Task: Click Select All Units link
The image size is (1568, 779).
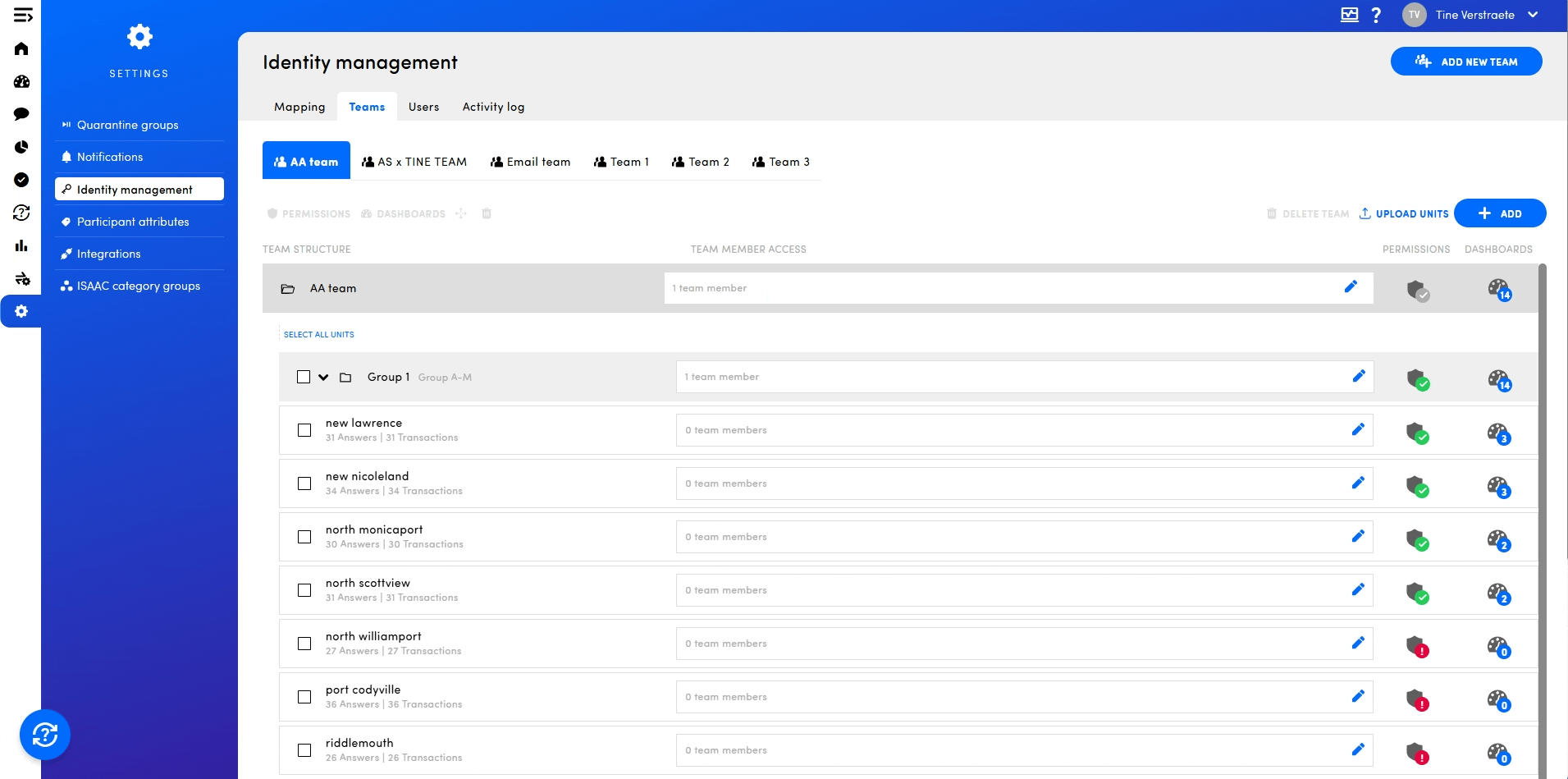Action: click(x=319, y=335)
